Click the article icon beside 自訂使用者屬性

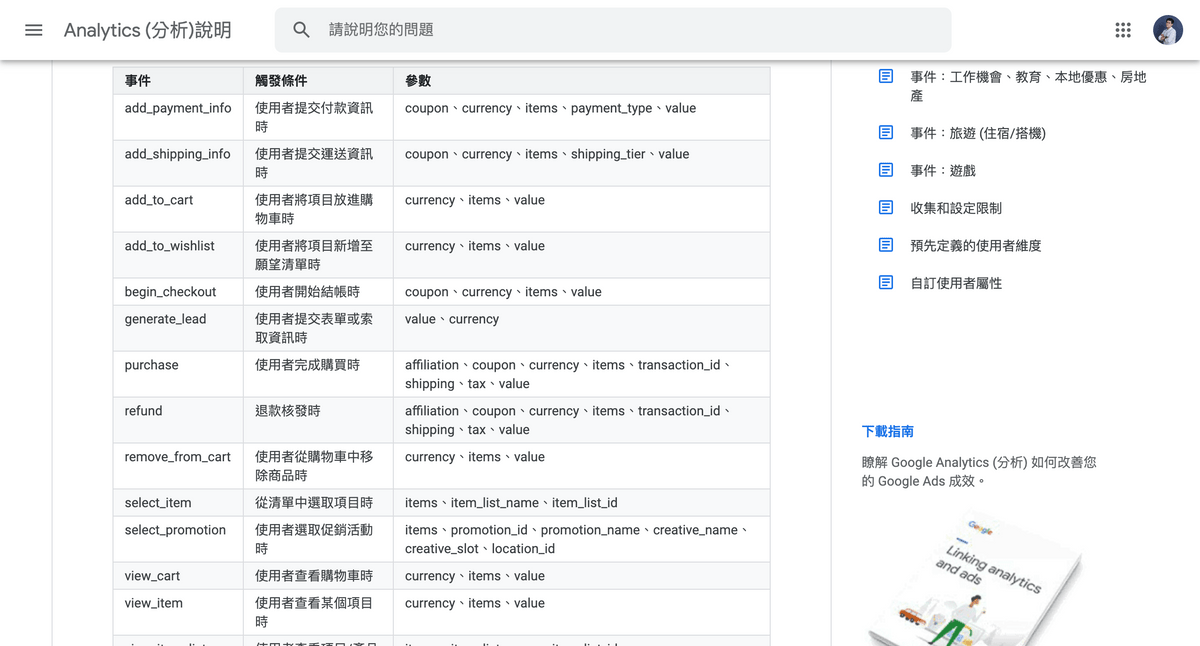click(885, 283)
